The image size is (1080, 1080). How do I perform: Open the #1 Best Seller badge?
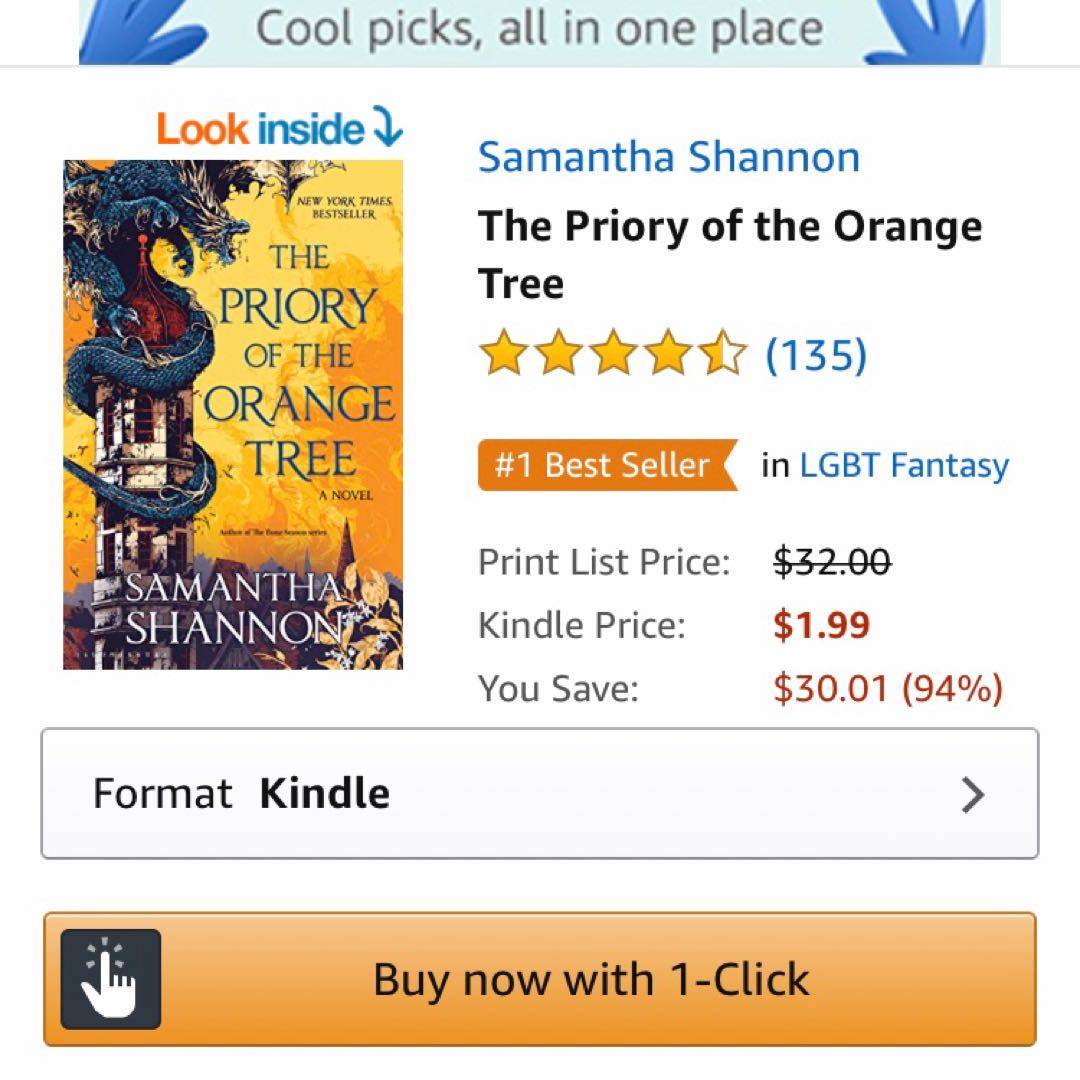click(608, 465)
